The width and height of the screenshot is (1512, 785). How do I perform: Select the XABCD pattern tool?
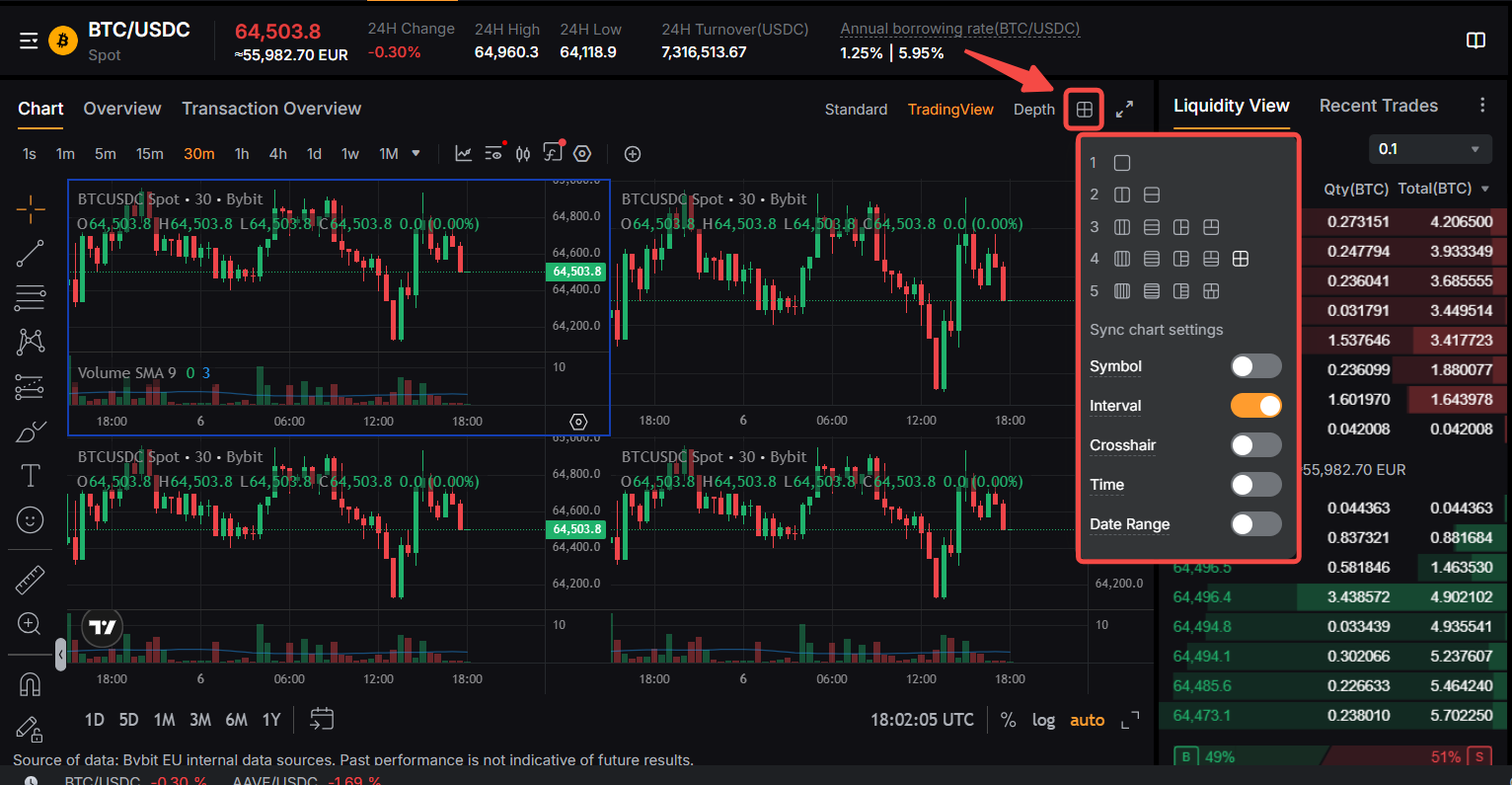point(31,342)
